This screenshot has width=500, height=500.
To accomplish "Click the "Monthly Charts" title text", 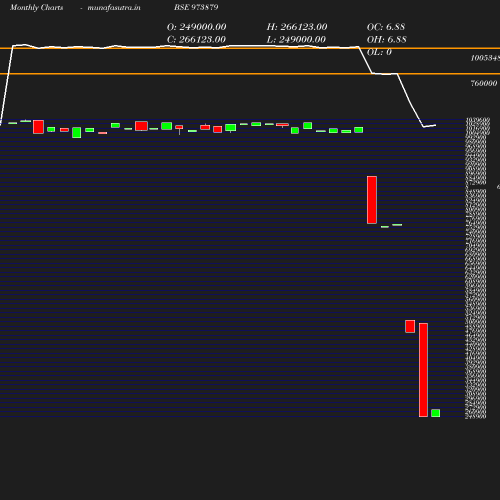I will [37, 7].
